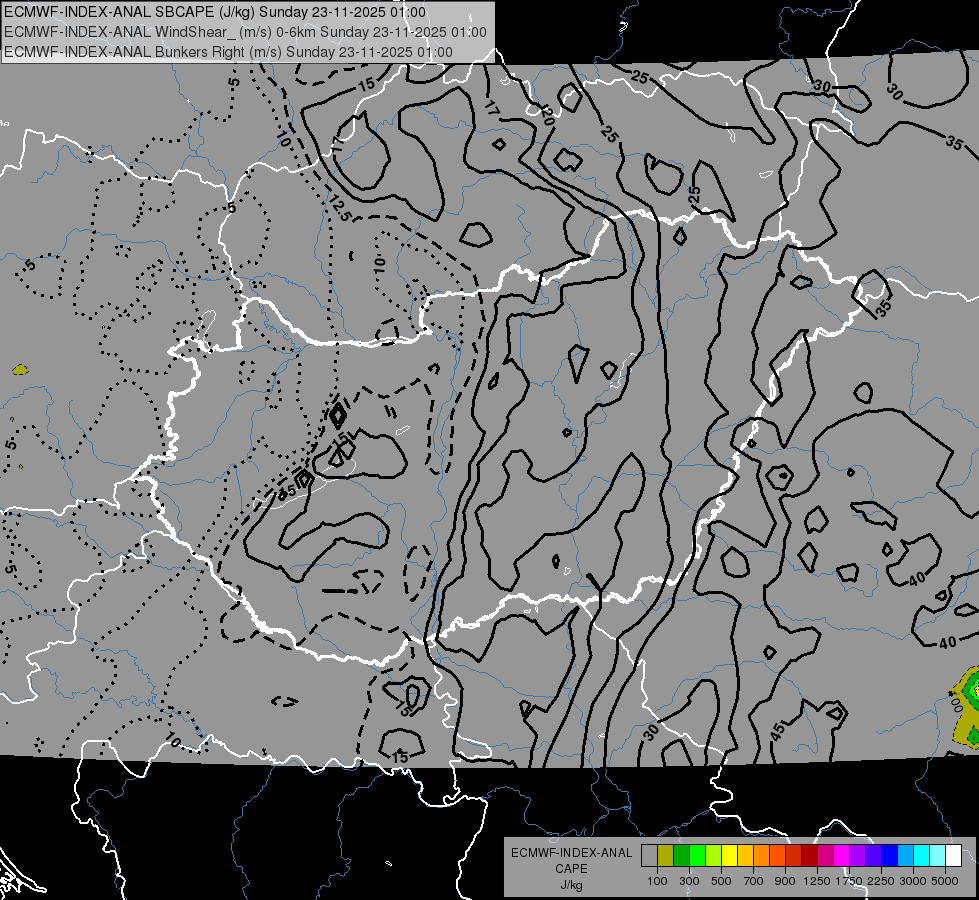Click the legend value 3000
Image resolution: width=979 pixels, height=900 pixels.
[913, 881]
